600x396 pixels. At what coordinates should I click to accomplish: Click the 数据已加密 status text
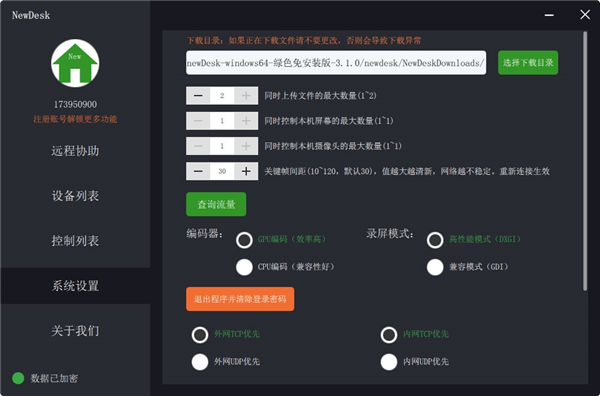(x=54, y=378)
